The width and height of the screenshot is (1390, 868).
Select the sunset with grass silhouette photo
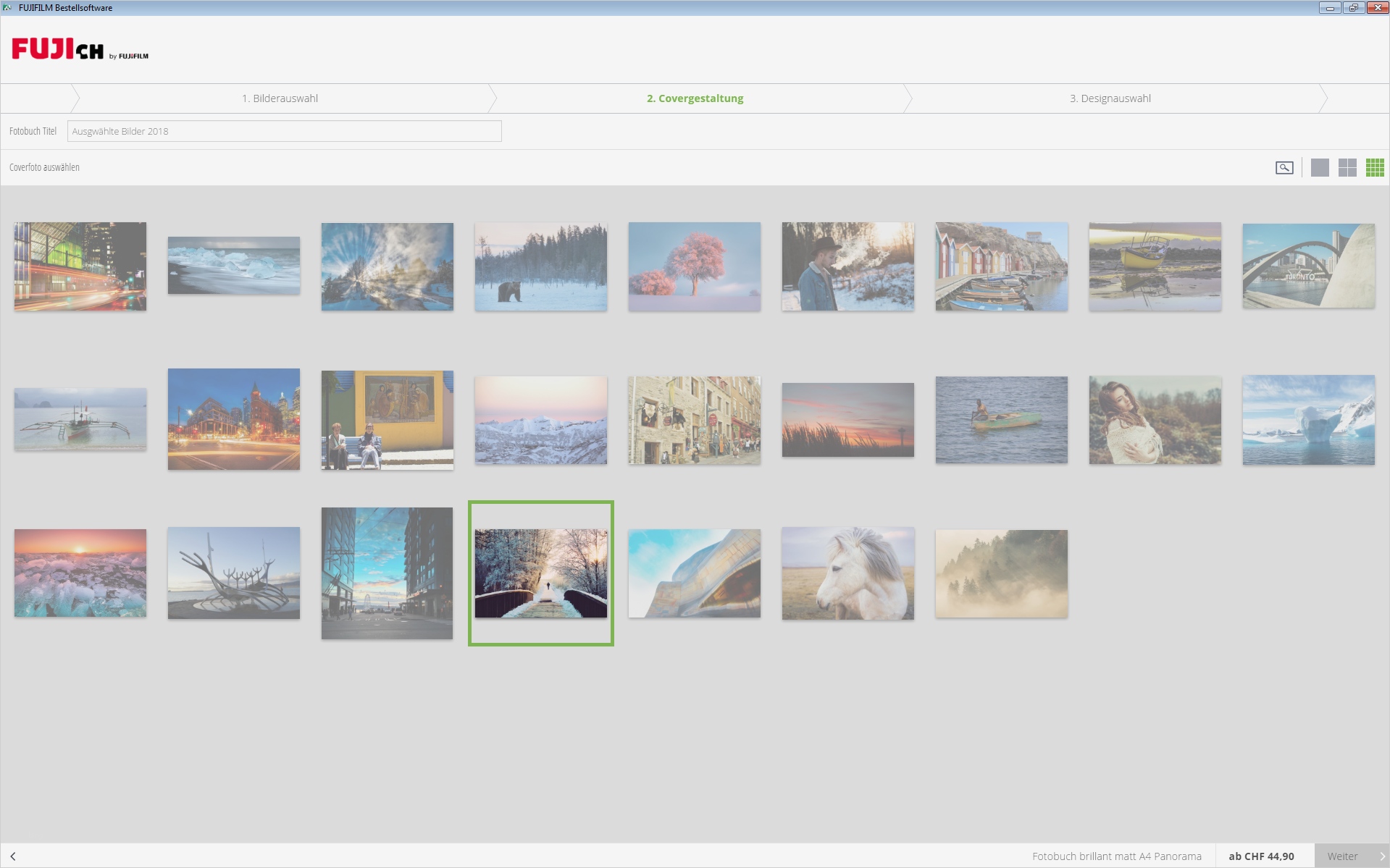tap(848, 420)
